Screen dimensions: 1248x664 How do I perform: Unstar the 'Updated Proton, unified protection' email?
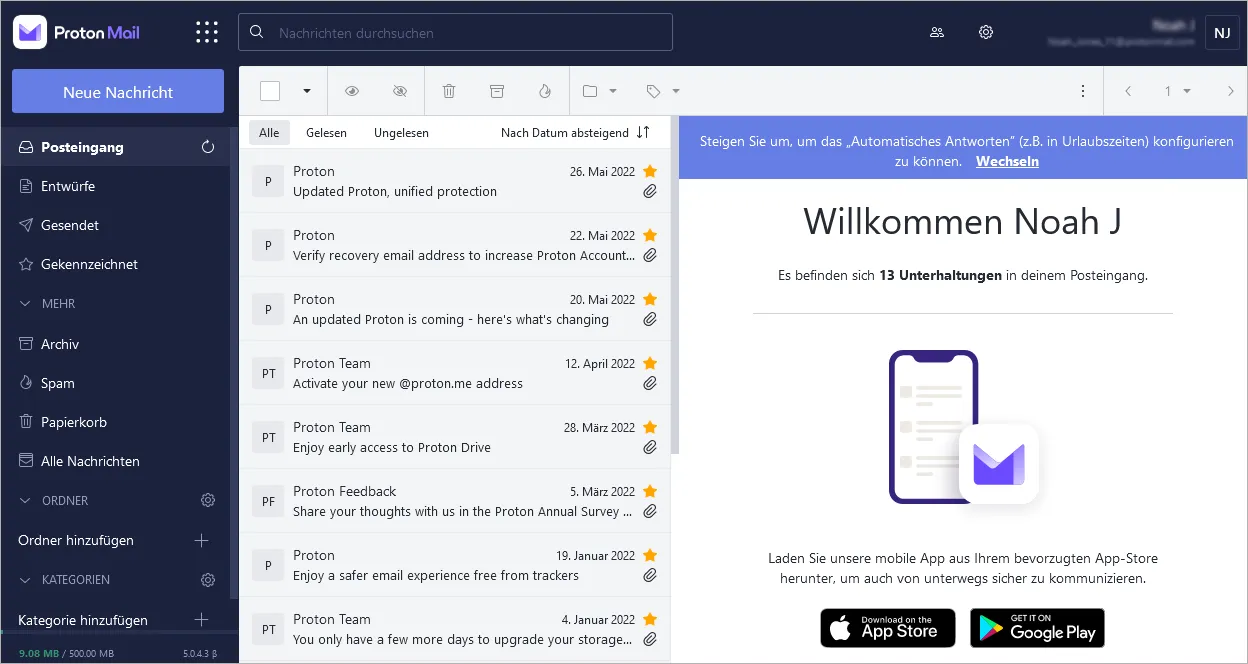coord(650,171)
